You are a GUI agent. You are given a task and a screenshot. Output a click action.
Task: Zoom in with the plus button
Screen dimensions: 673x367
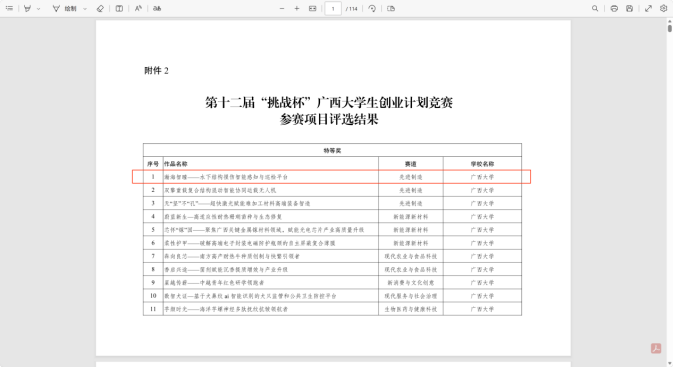coord(297,8)
